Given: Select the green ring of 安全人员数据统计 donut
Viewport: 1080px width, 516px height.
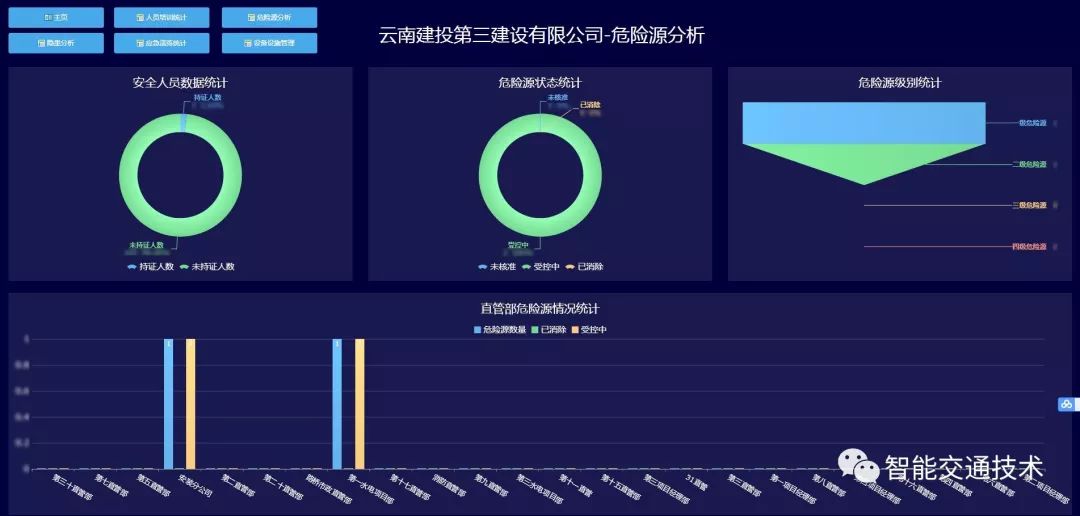Looking at the screenshot, I should point(128,176).
